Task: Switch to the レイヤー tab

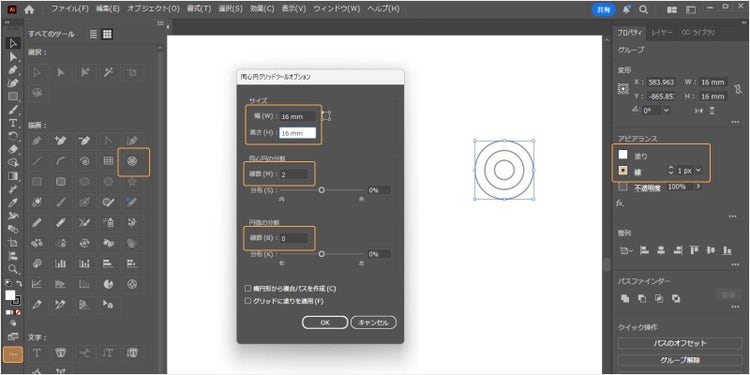Action: [x=662, y=33]
